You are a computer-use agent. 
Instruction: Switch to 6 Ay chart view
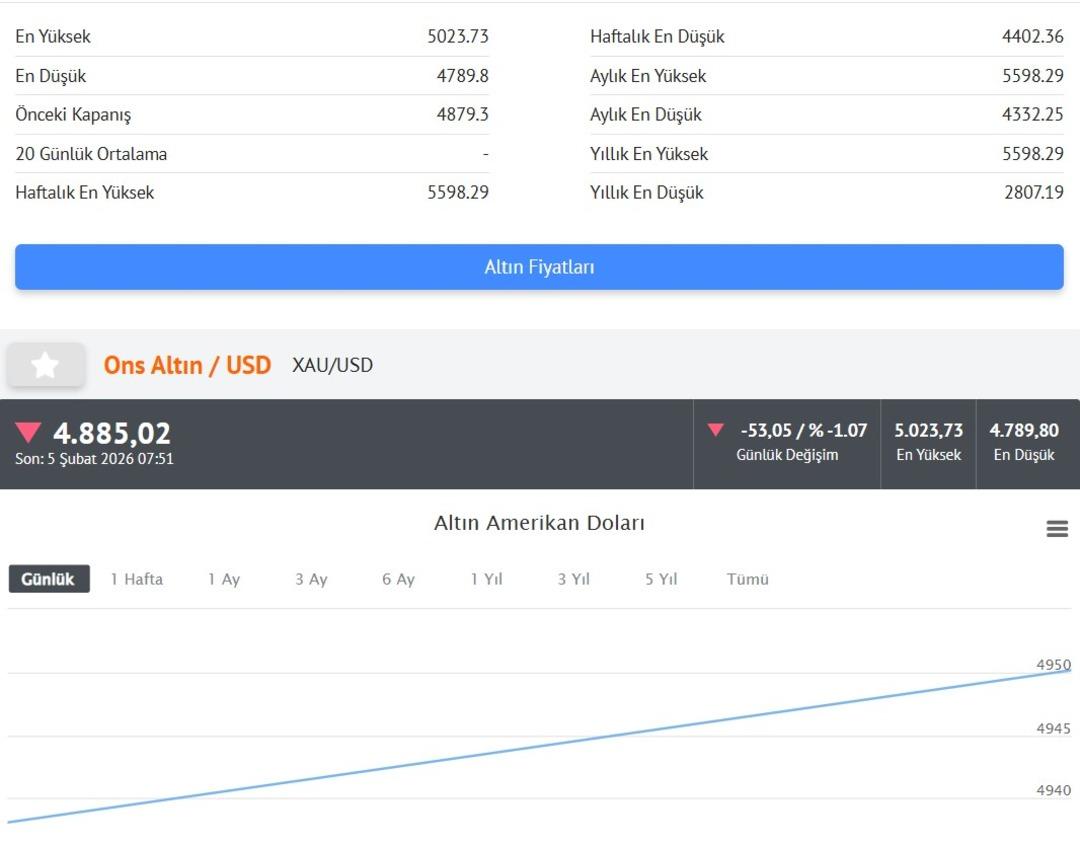pyautogui.click(x=398, y=579)
